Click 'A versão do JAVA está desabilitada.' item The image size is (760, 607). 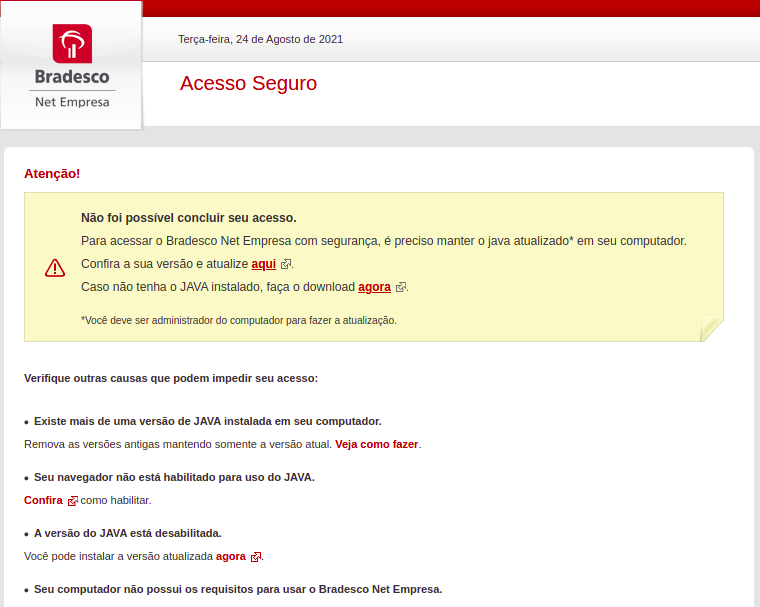pos(127,533)
